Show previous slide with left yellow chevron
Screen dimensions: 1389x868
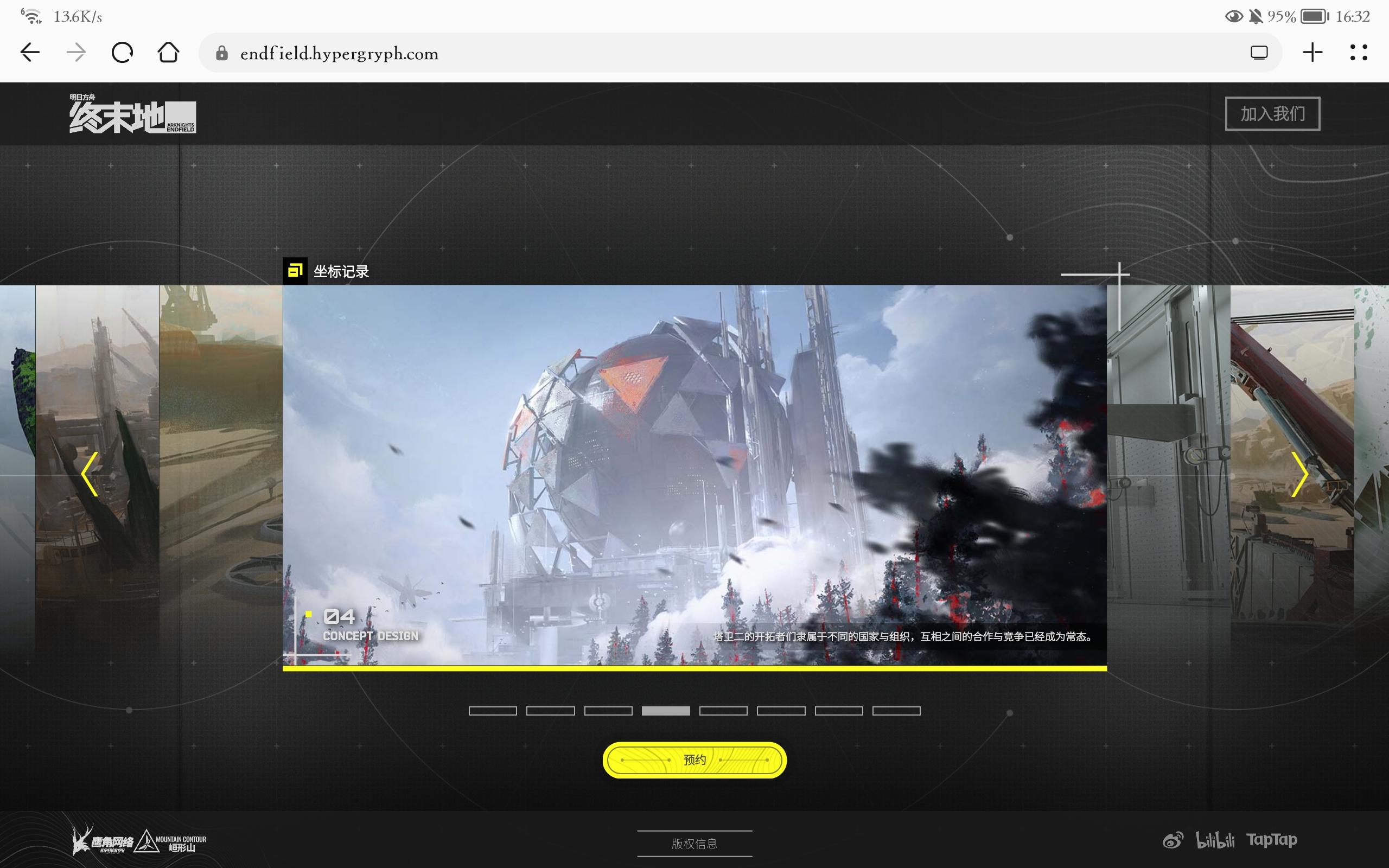point(90,474)
